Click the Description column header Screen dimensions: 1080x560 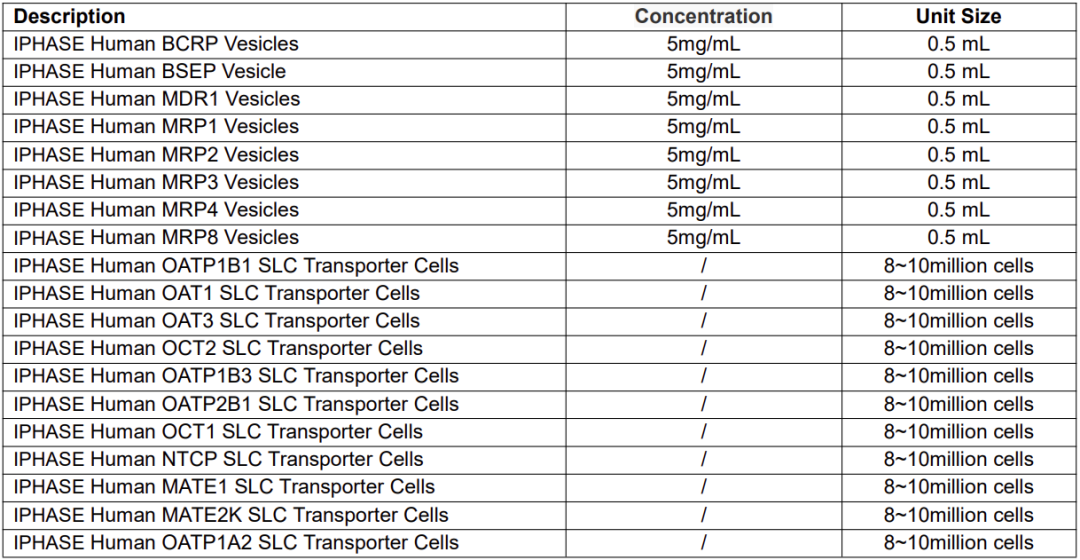click(x=69, y=17)
